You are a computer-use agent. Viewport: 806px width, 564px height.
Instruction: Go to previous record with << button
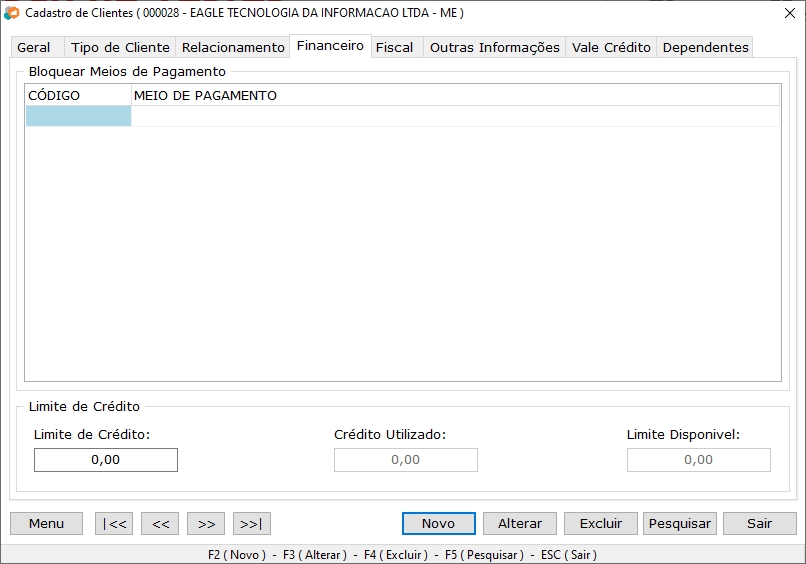click(160, 523)
